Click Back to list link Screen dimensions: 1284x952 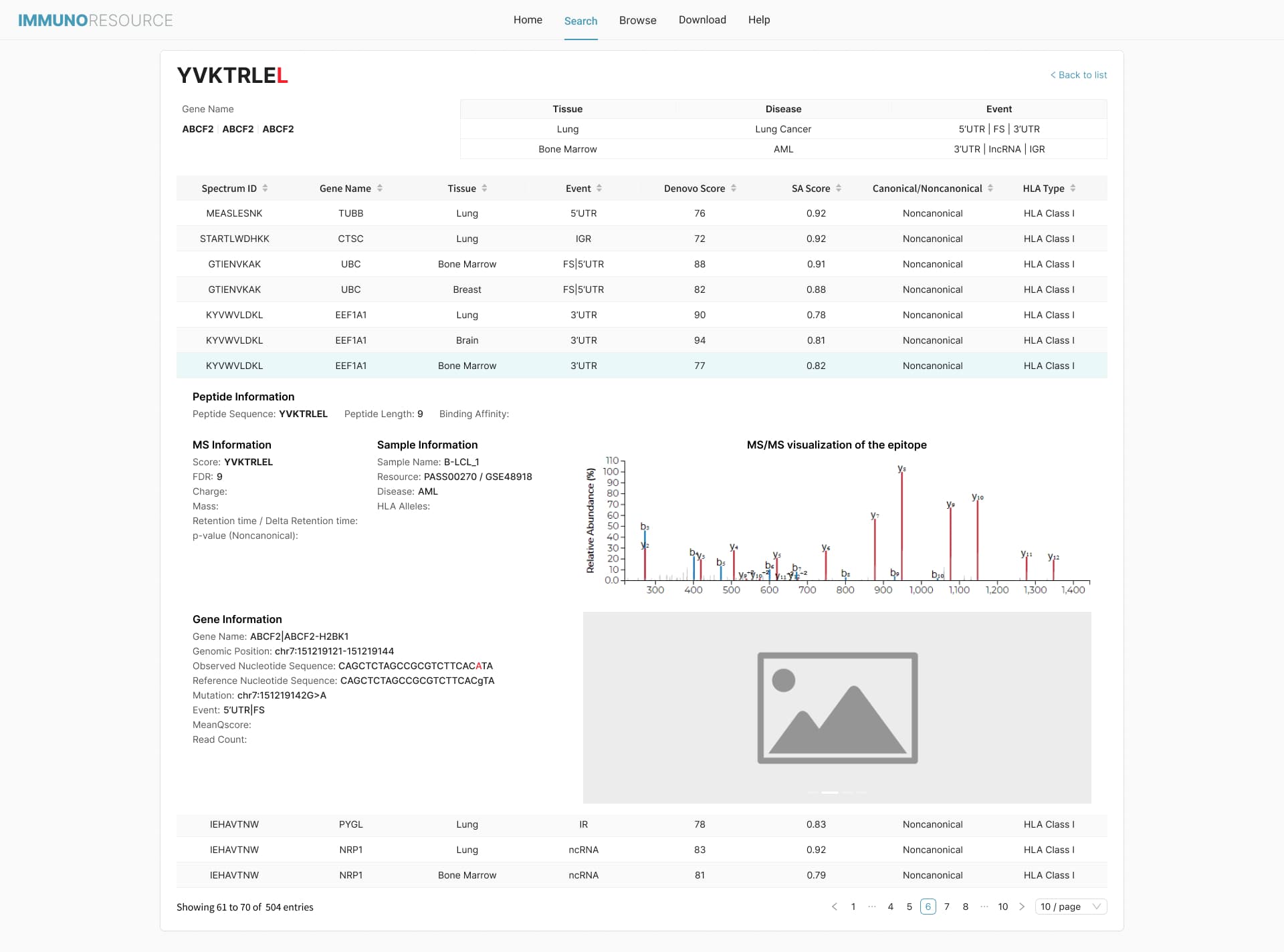pos(1078,75)
